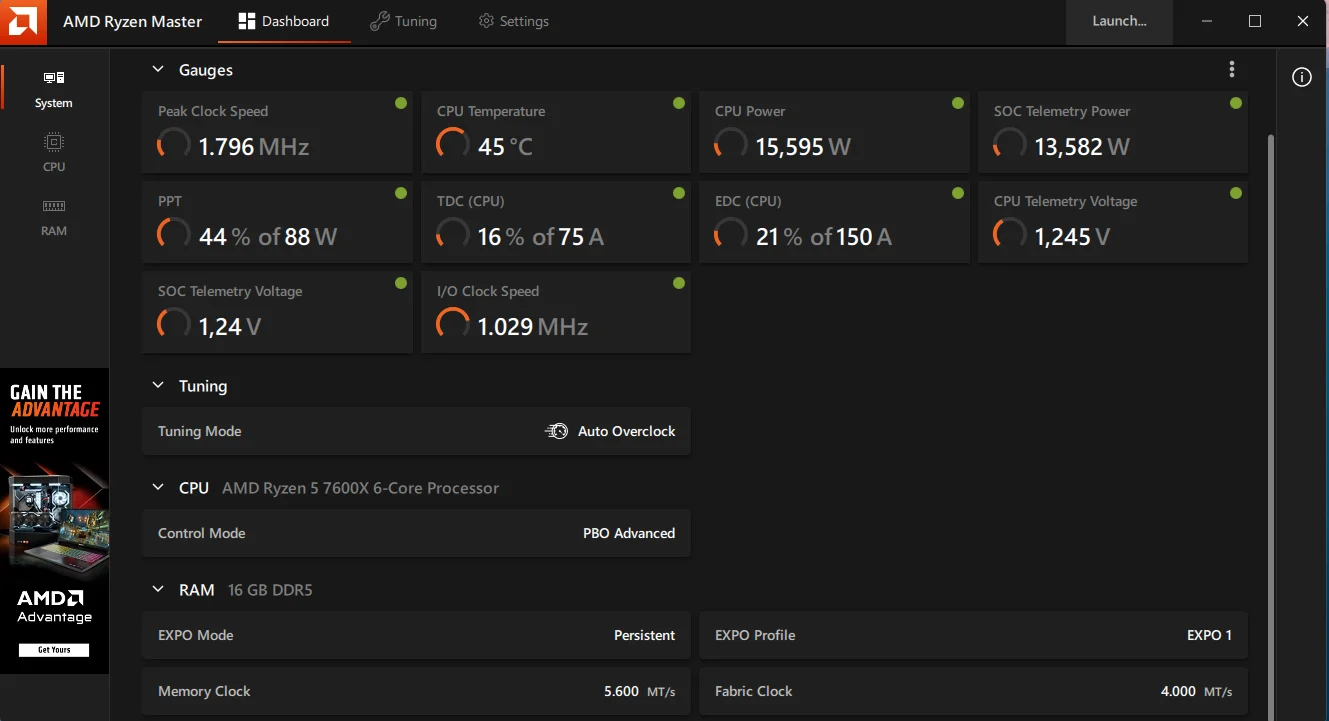The width and height of the screenshot is (1329, 721).
Task: Switch to the Settings tab
Action: (513, 21)
